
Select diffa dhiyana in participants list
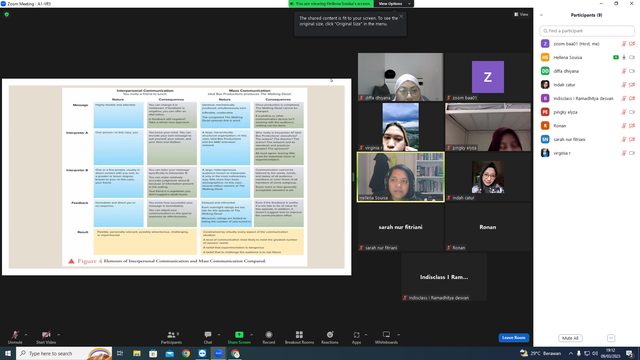(x=587, y=71)
